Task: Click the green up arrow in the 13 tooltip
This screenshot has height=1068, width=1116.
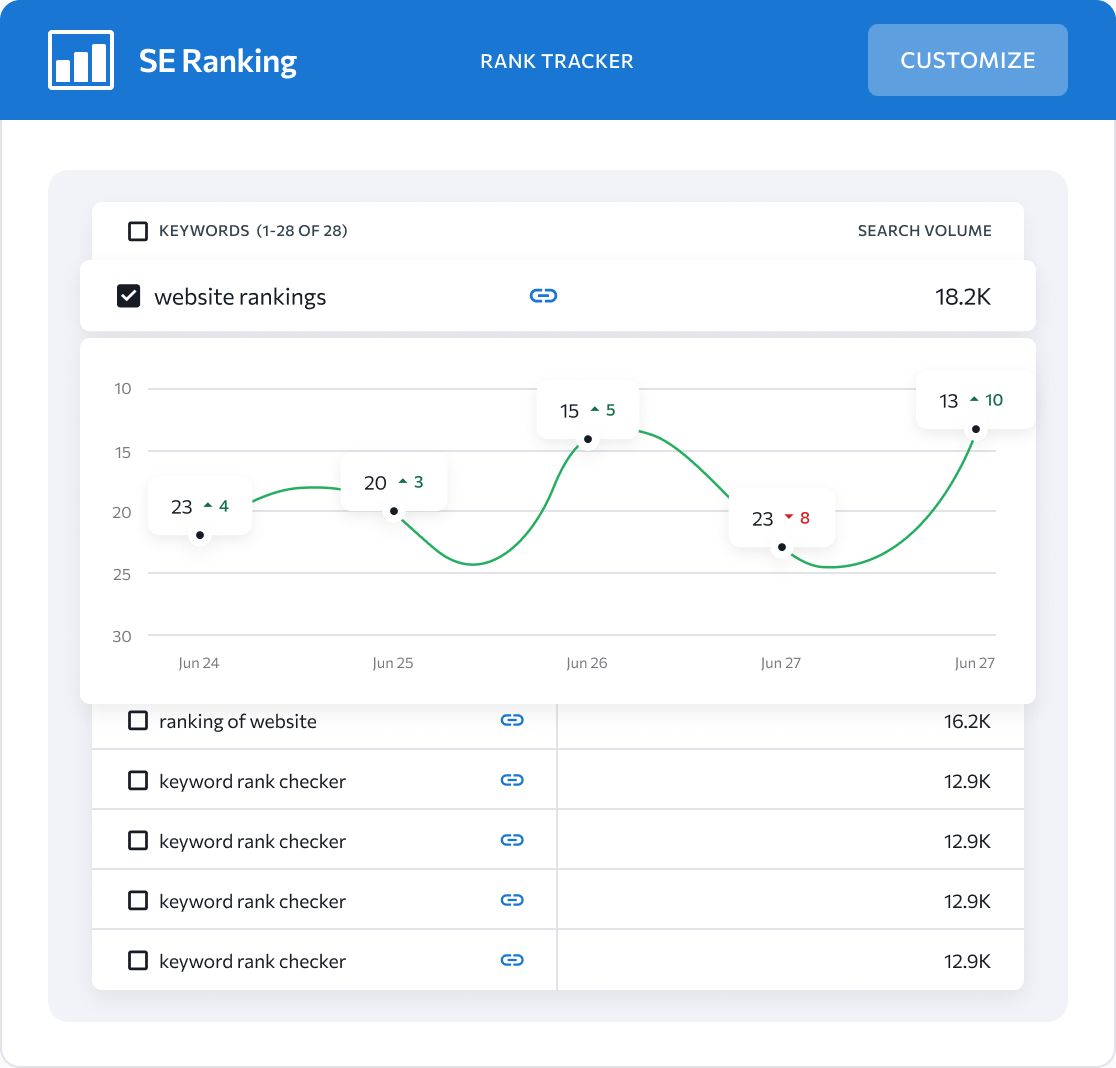Action: point(973,399)
